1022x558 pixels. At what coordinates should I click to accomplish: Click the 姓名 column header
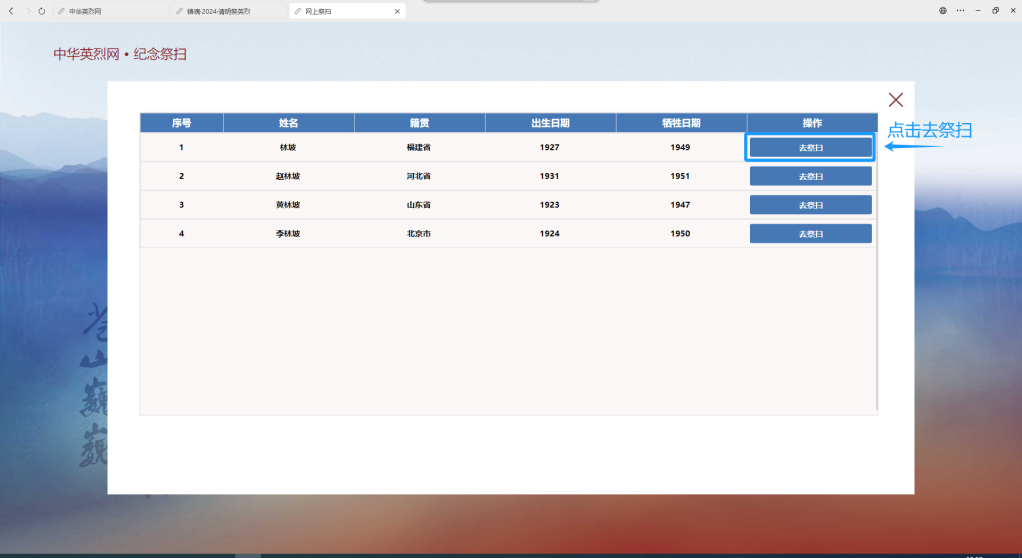click(x=288, y=123)
